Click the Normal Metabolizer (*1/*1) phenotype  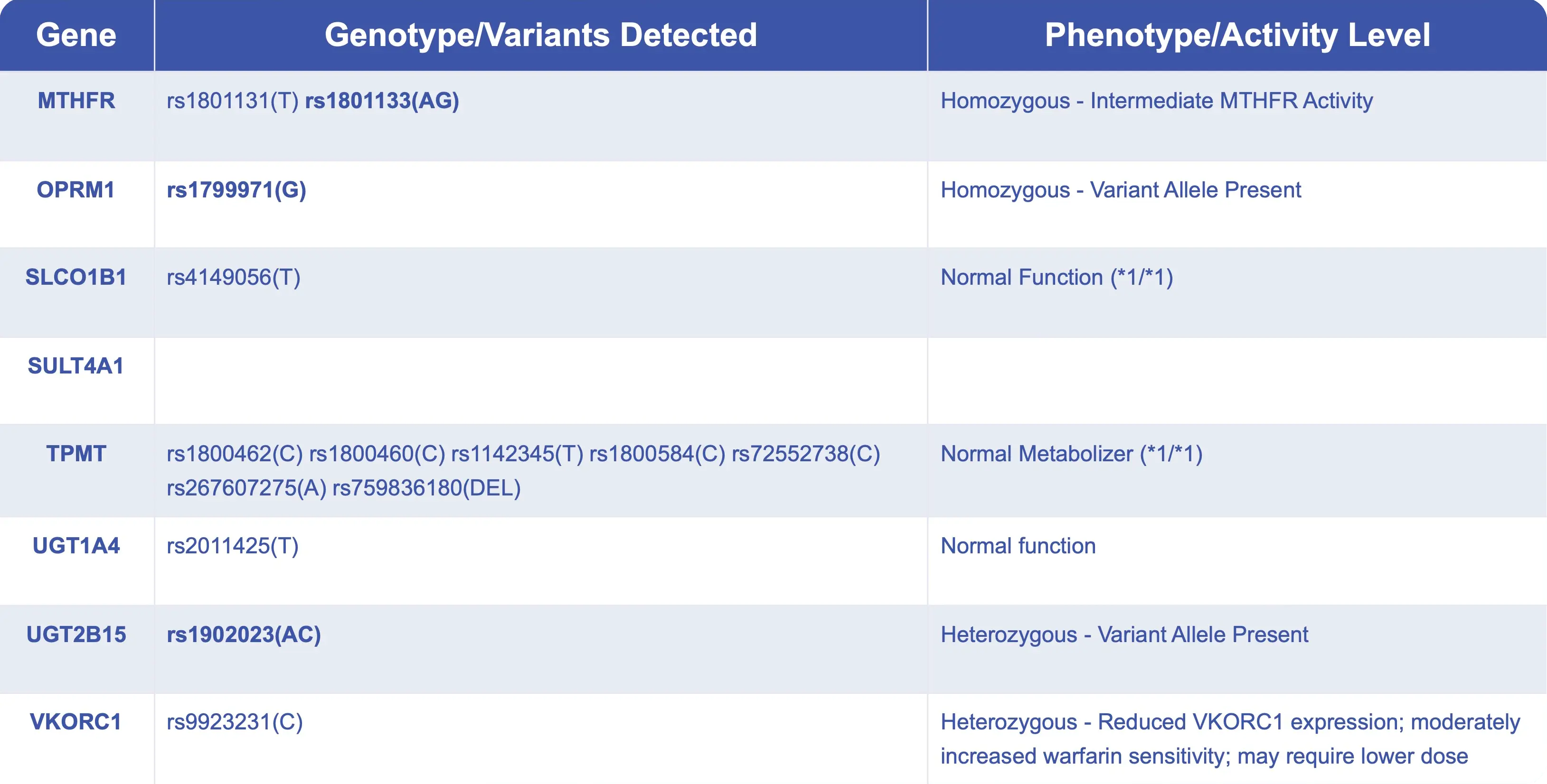click(x=1071, y=454)
